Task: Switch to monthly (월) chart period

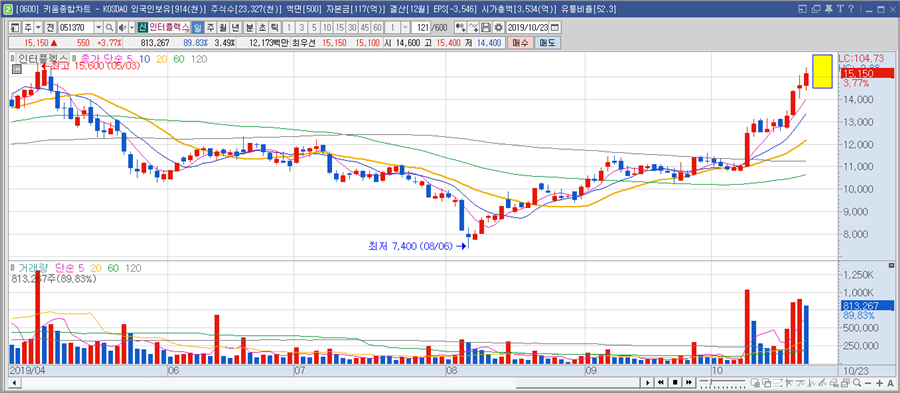Action: point(223,28)
